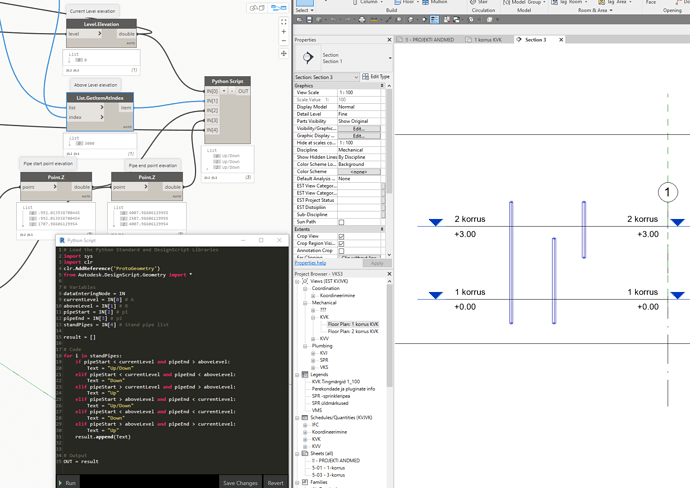The height and width of the screenshot is (488, 690).
Task: Click the Color Scheme none swatch button
Action: tap(358, 171)
